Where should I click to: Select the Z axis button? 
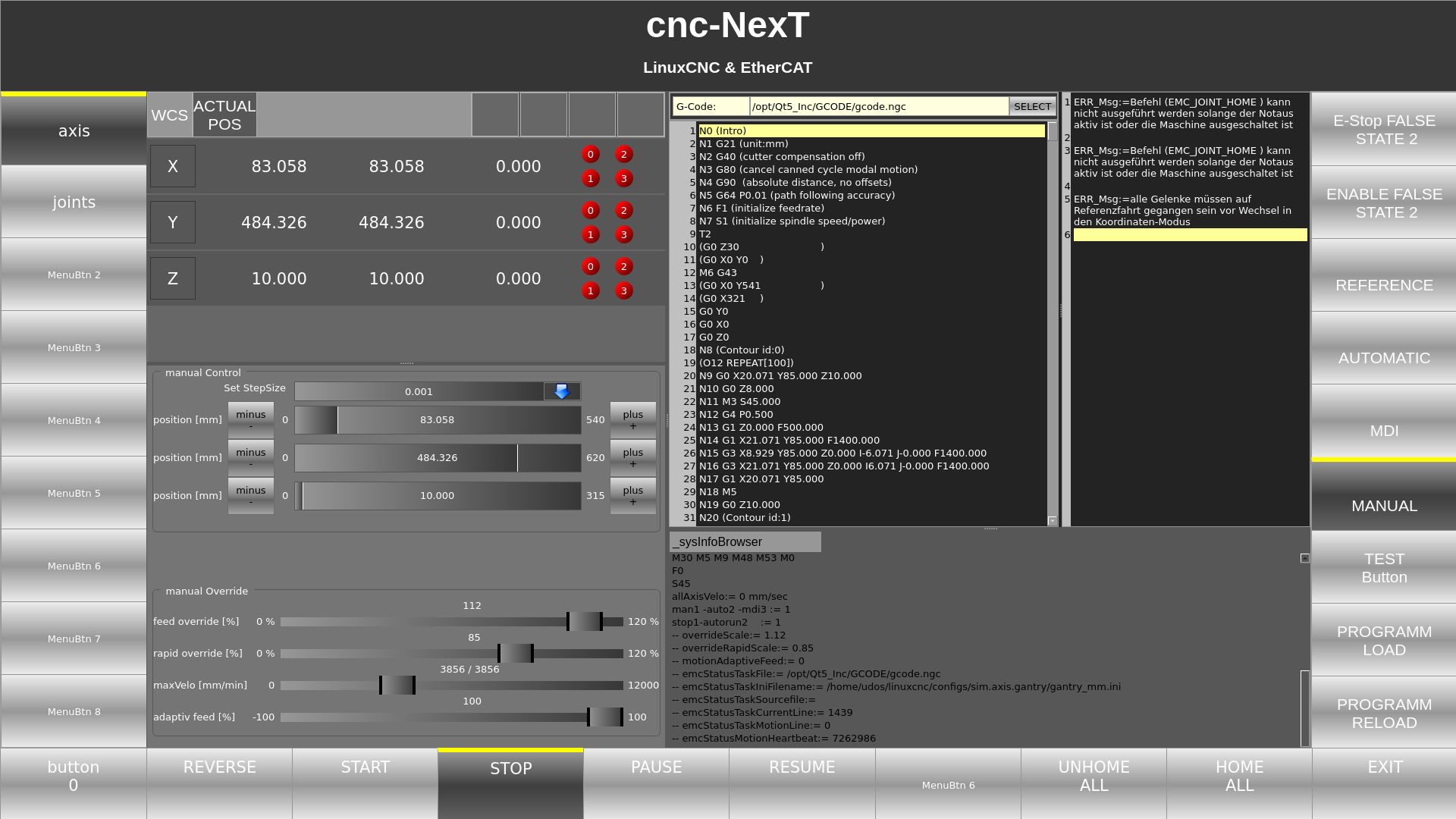(x=173, y=279)
